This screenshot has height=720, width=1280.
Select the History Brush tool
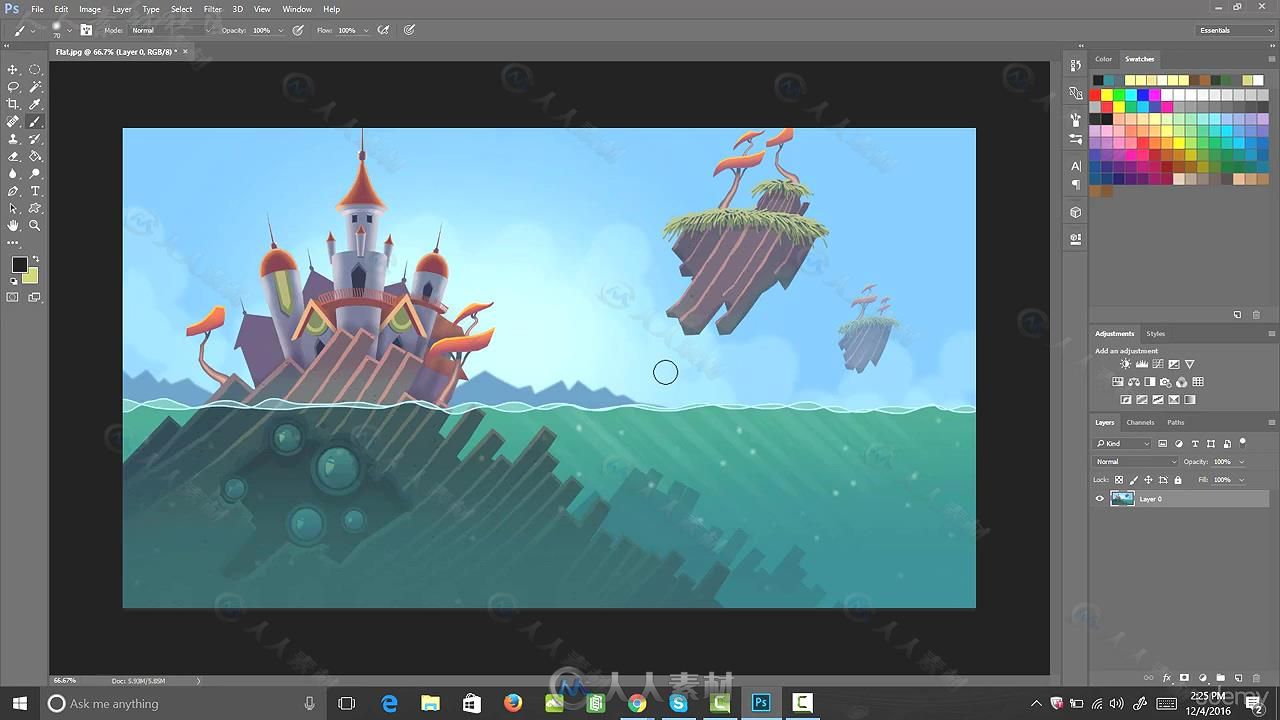(x=35, y=139)
